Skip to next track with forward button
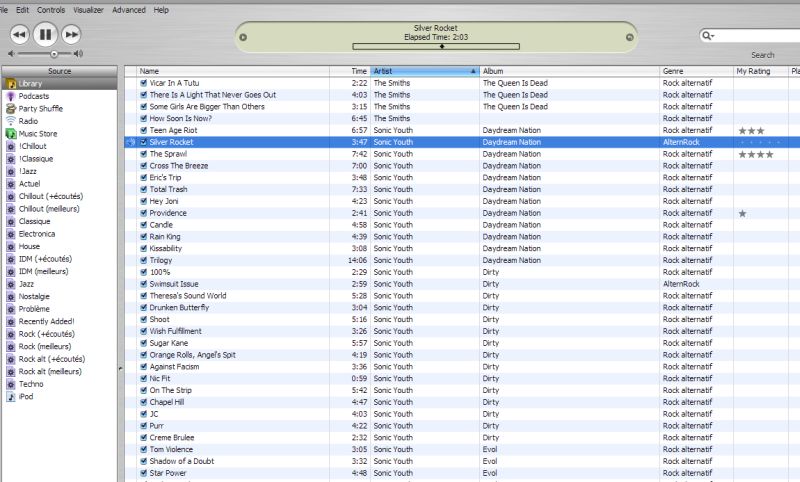This screenshot has width=800, height=482. point(71,34)
